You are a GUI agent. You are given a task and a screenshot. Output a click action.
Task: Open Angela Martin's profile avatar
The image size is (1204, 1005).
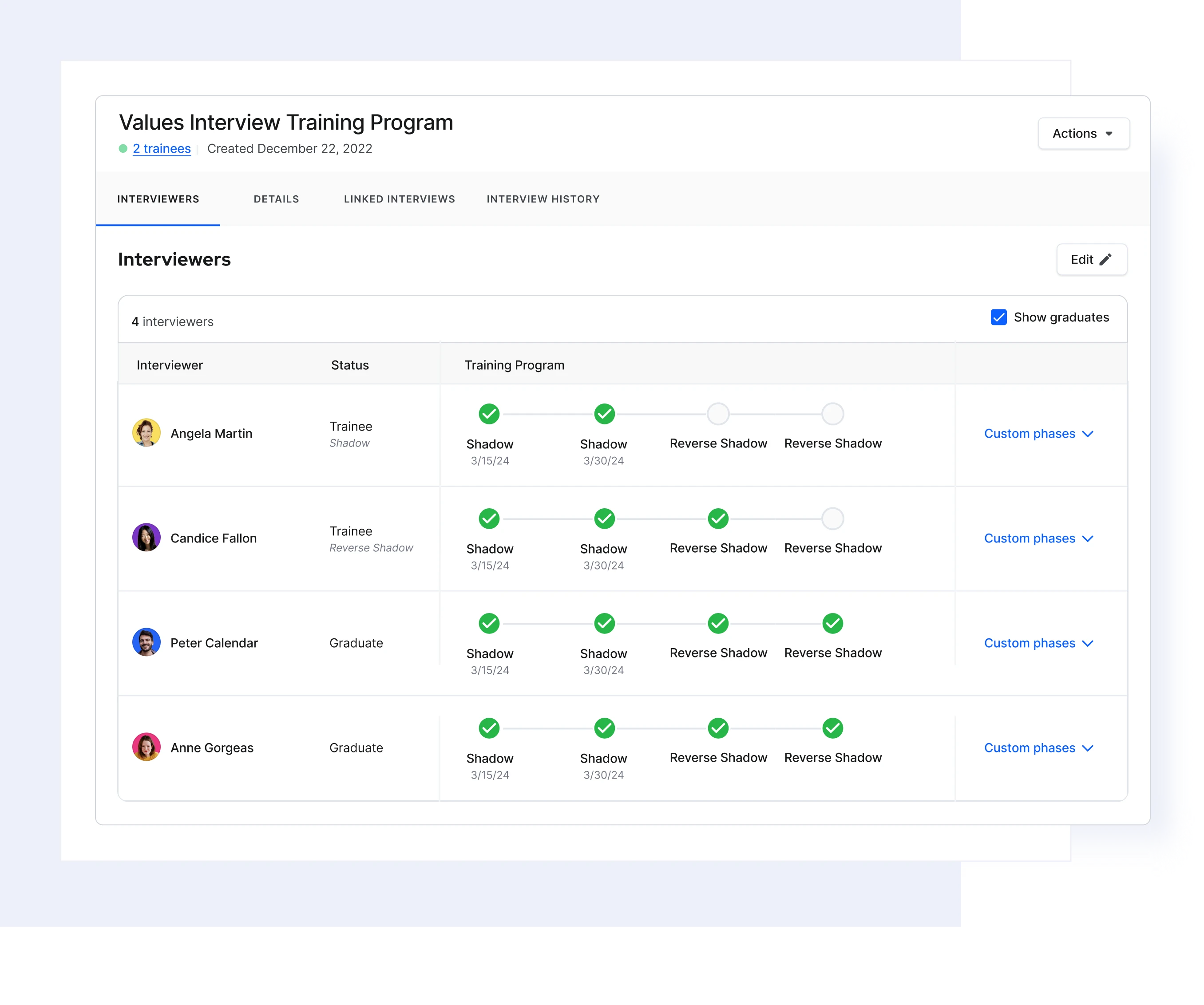tap(146, 432)
